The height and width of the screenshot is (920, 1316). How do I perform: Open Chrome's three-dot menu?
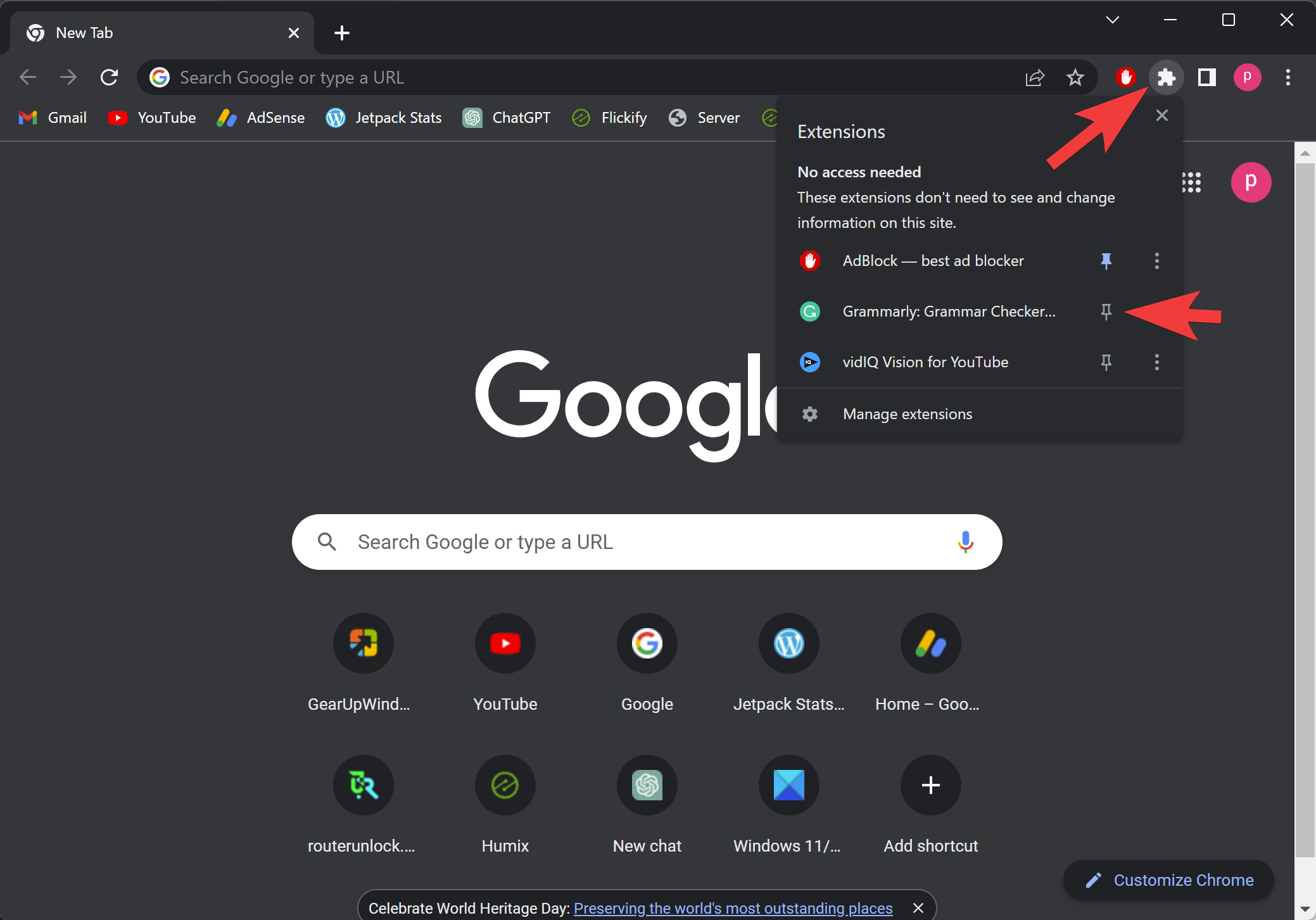point(1288,77)
